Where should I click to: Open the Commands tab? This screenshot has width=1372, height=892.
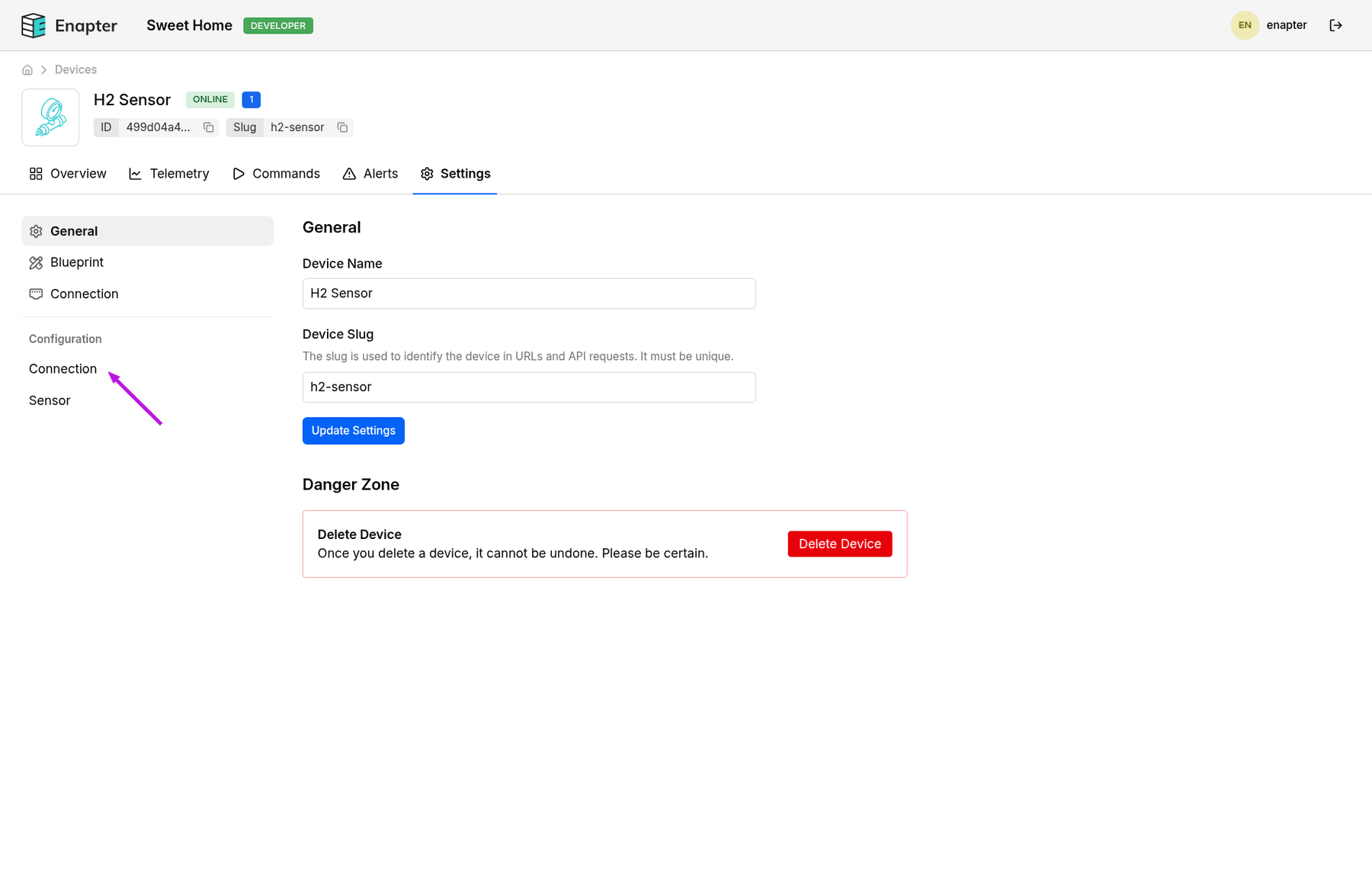click(276, 174)
